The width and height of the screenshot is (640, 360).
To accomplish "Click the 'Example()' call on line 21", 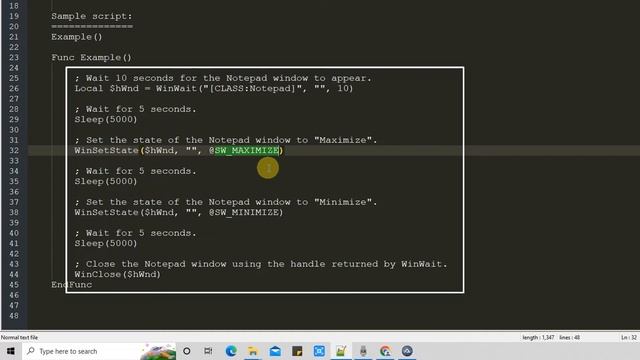I will (x=77, y=37).
